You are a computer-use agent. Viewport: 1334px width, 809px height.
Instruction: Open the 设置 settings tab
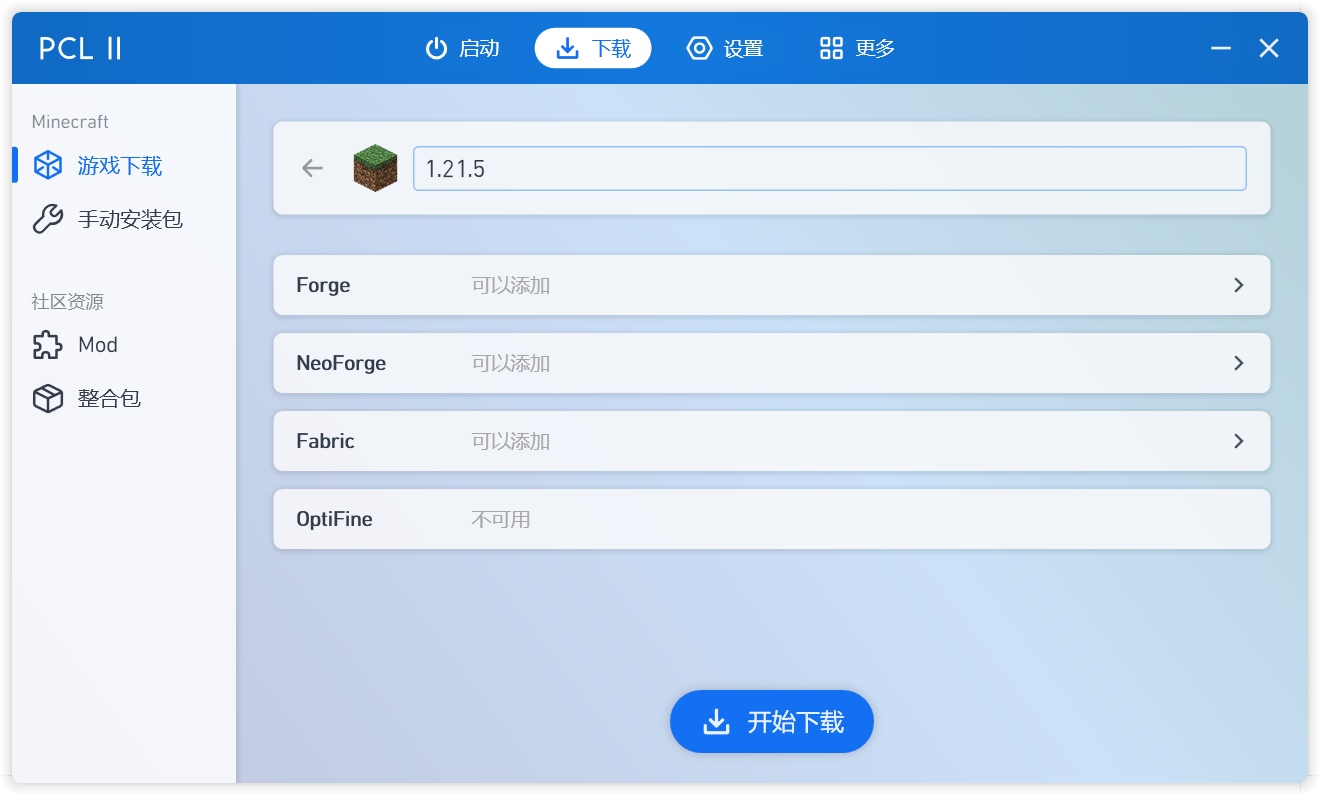point(725,48)
